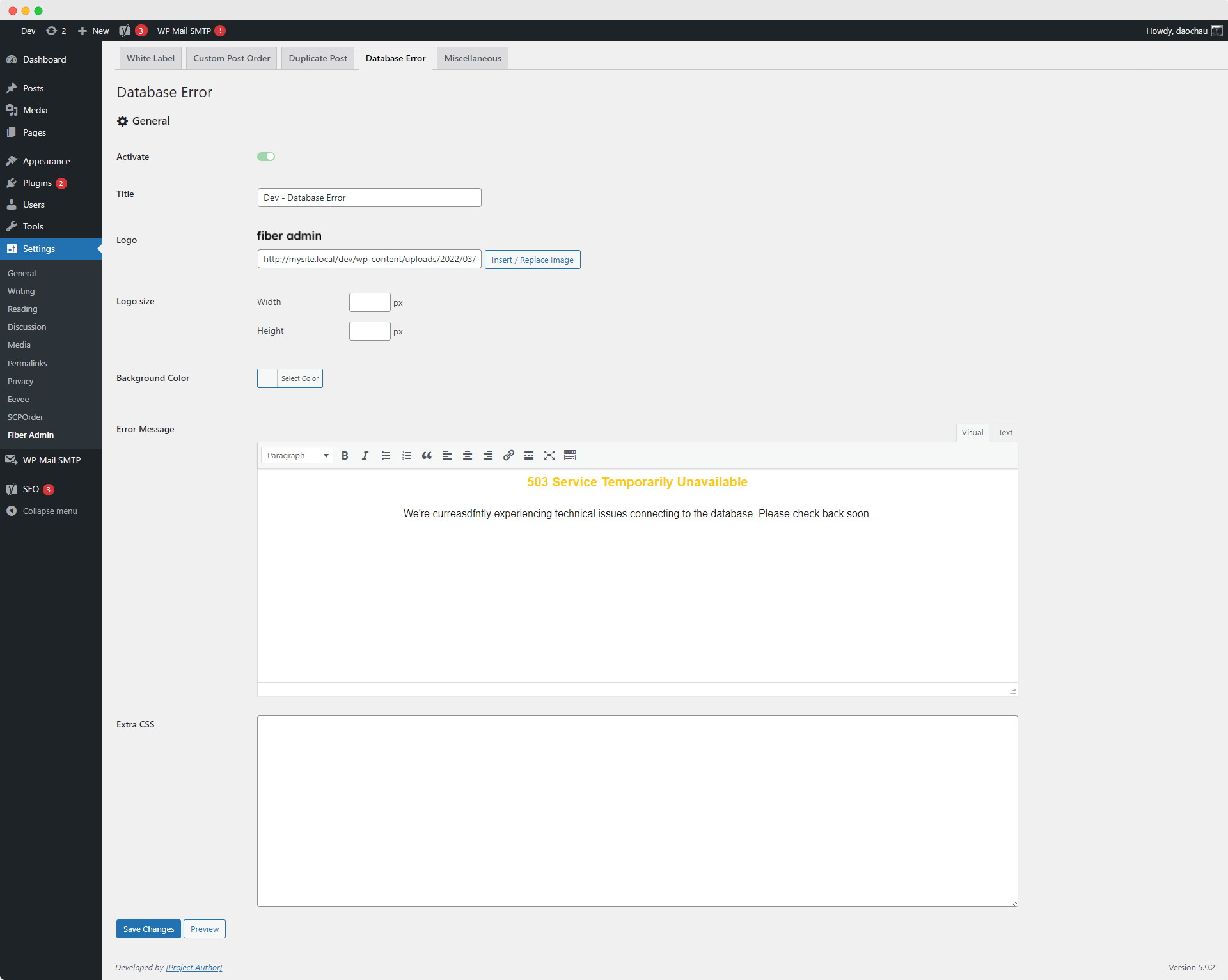Enter fullscreen editor mode

tap(549, 455)
